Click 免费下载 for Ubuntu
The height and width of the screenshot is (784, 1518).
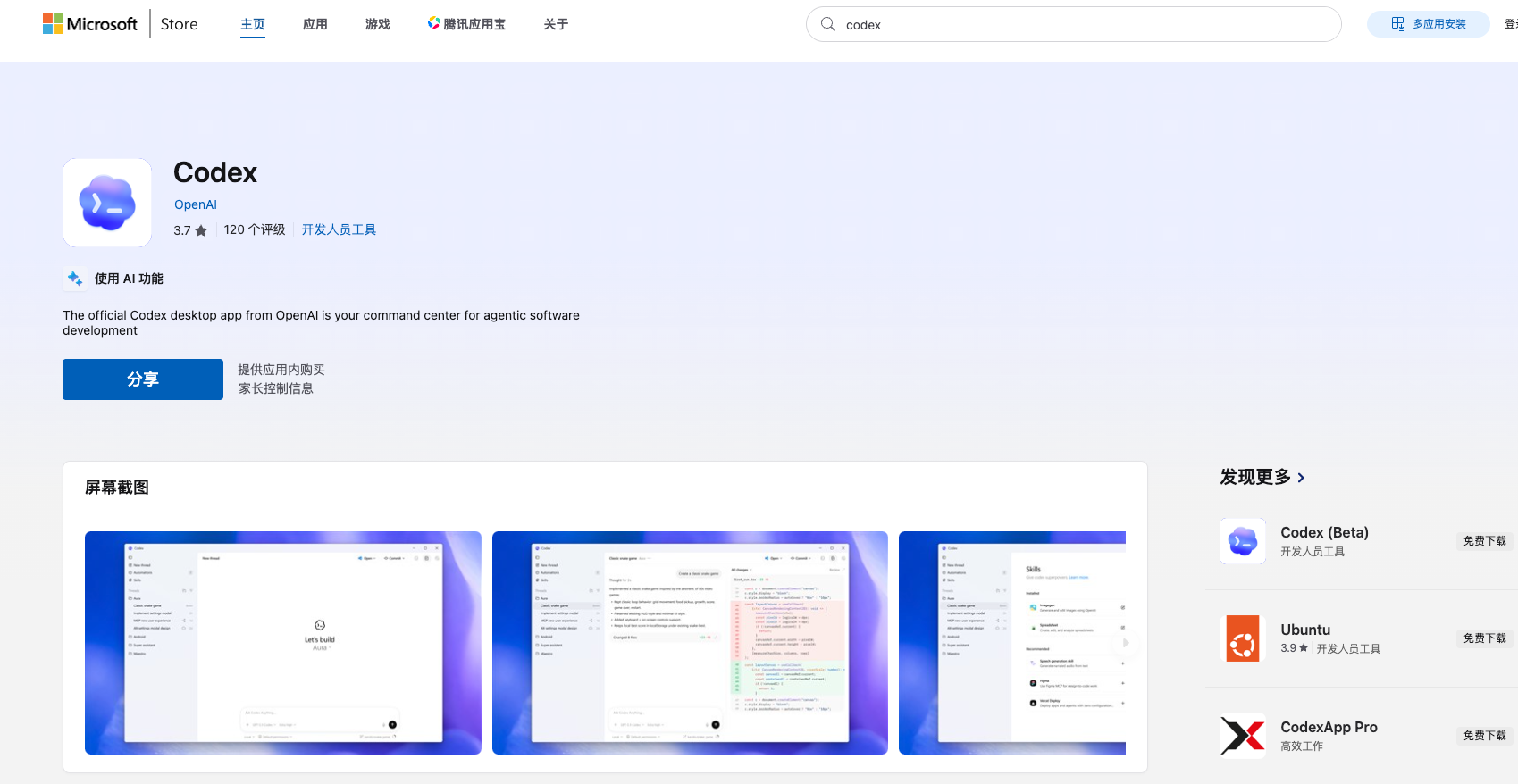tap(1485, 638)
